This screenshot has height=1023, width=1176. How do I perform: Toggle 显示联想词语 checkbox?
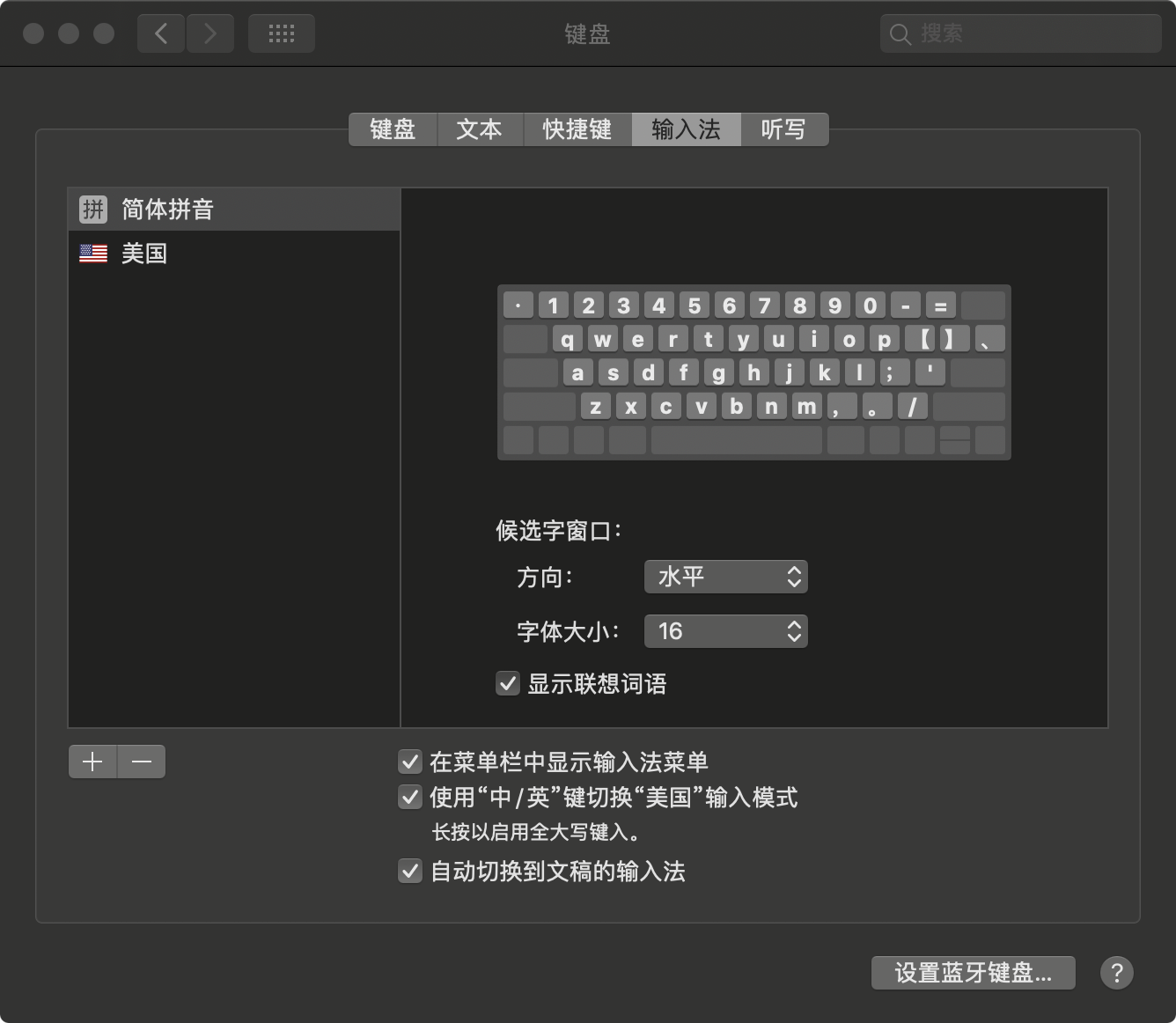coord(508,684)
